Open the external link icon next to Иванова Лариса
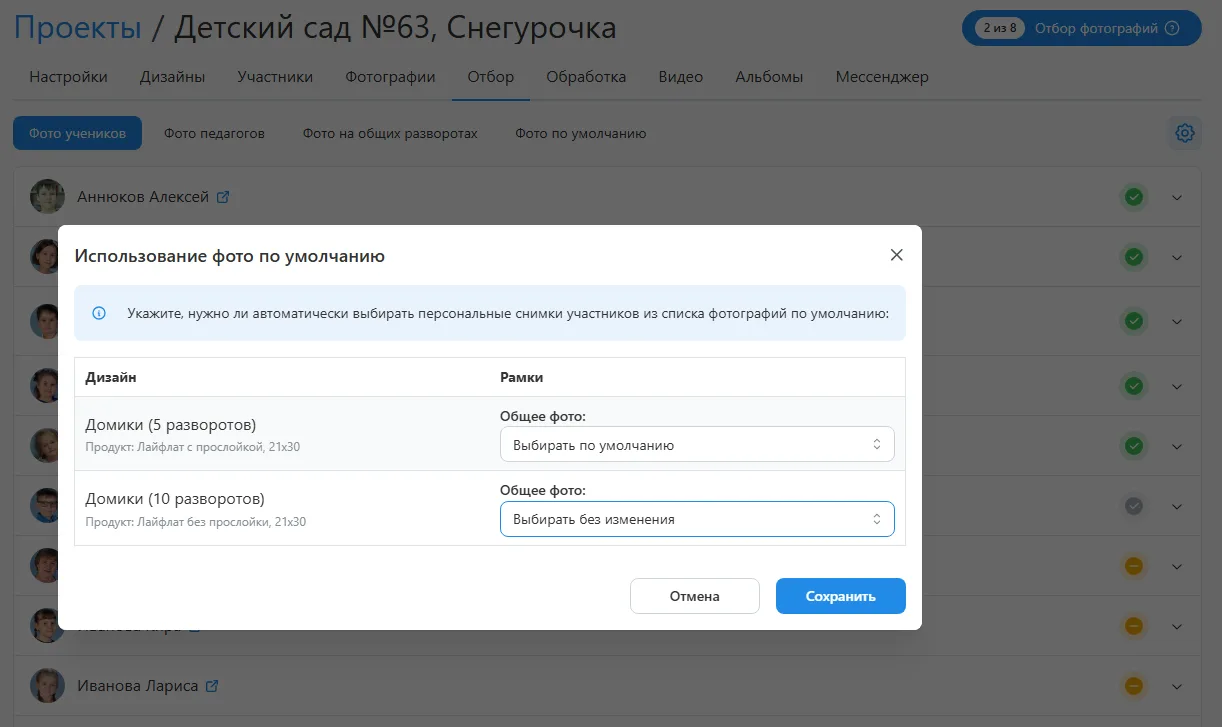Image resolution: width=1222 pixels, height=727 pixels. (212, 687)
